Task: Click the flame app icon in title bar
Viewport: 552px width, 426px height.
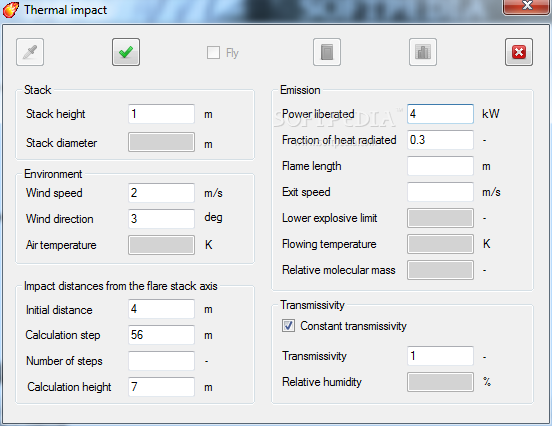Action: pos(11,10)
